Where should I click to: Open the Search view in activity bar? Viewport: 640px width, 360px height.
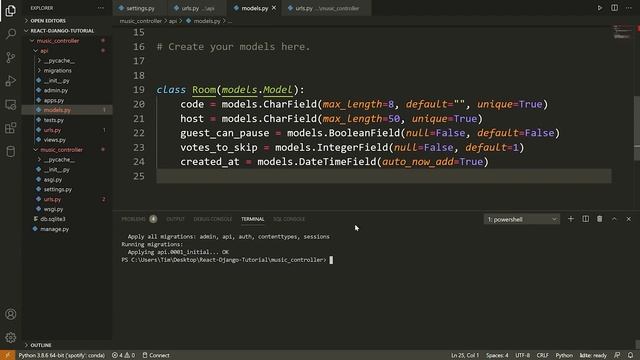[x=11, y=33]
